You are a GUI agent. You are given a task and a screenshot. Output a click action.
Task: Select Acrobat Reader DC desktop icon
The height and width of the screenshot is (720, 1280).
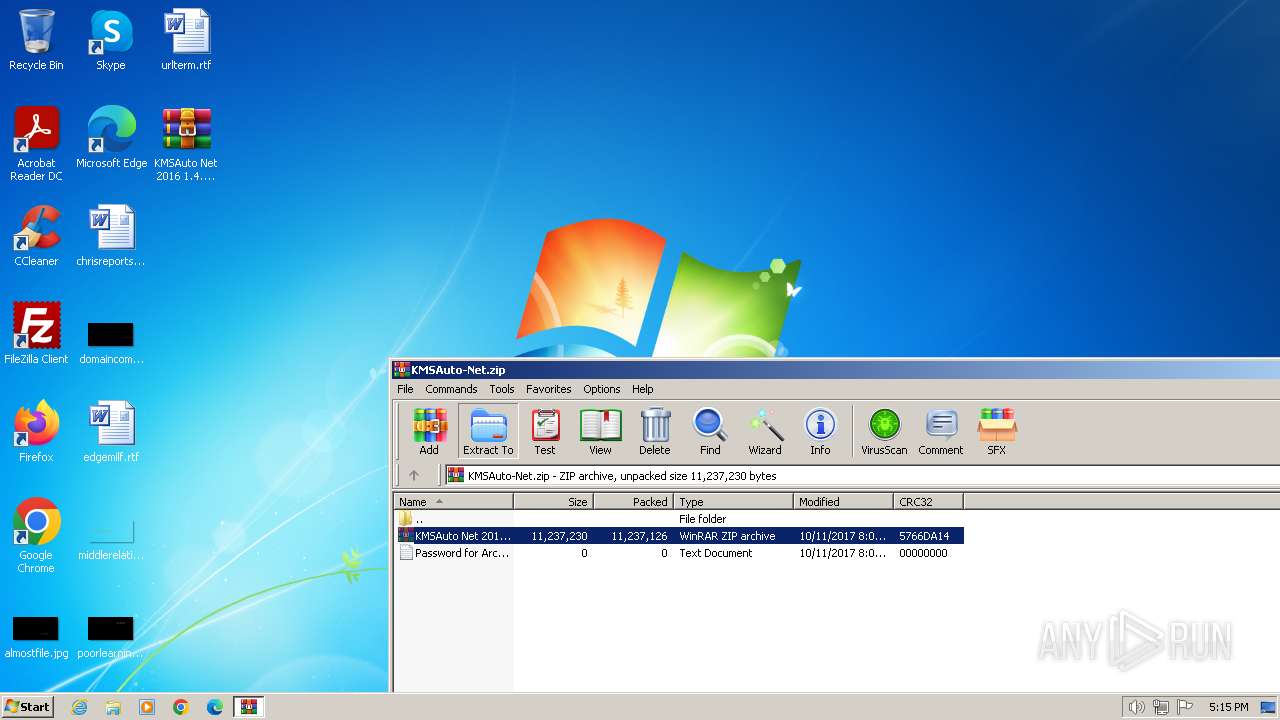click(36, 144)
